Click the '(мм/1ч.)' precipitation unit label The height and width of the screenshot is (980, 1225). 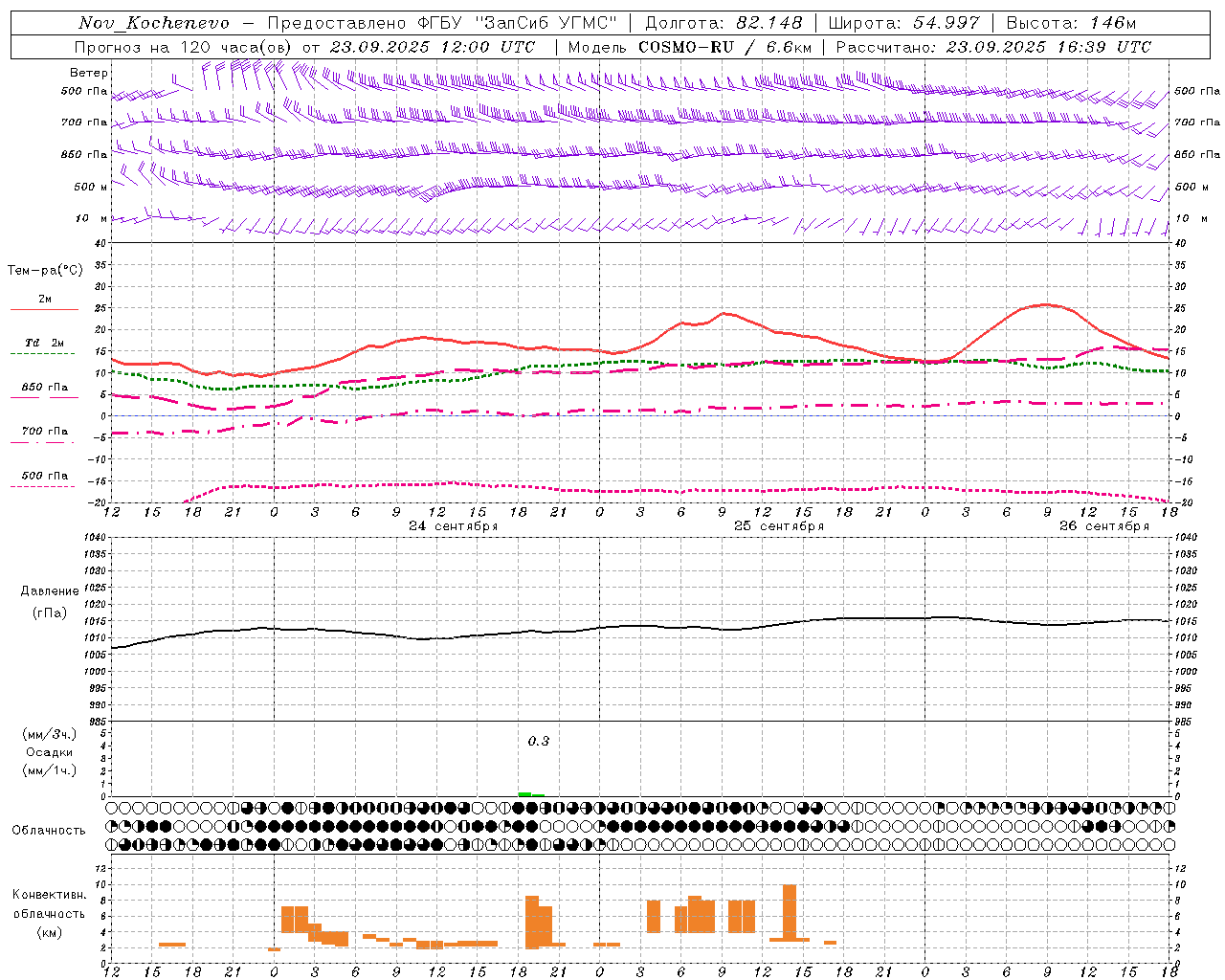pyautogui.click(x=50, y=771)
